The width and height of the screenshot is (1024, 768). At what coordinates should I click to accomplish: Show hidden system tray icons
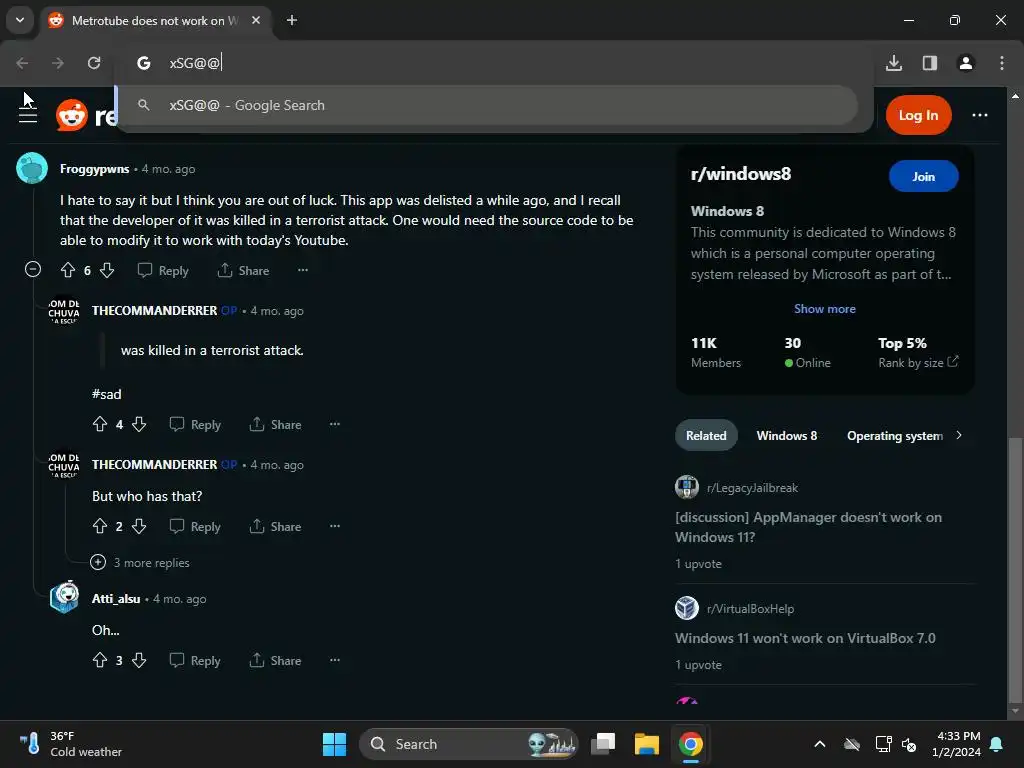820,744
